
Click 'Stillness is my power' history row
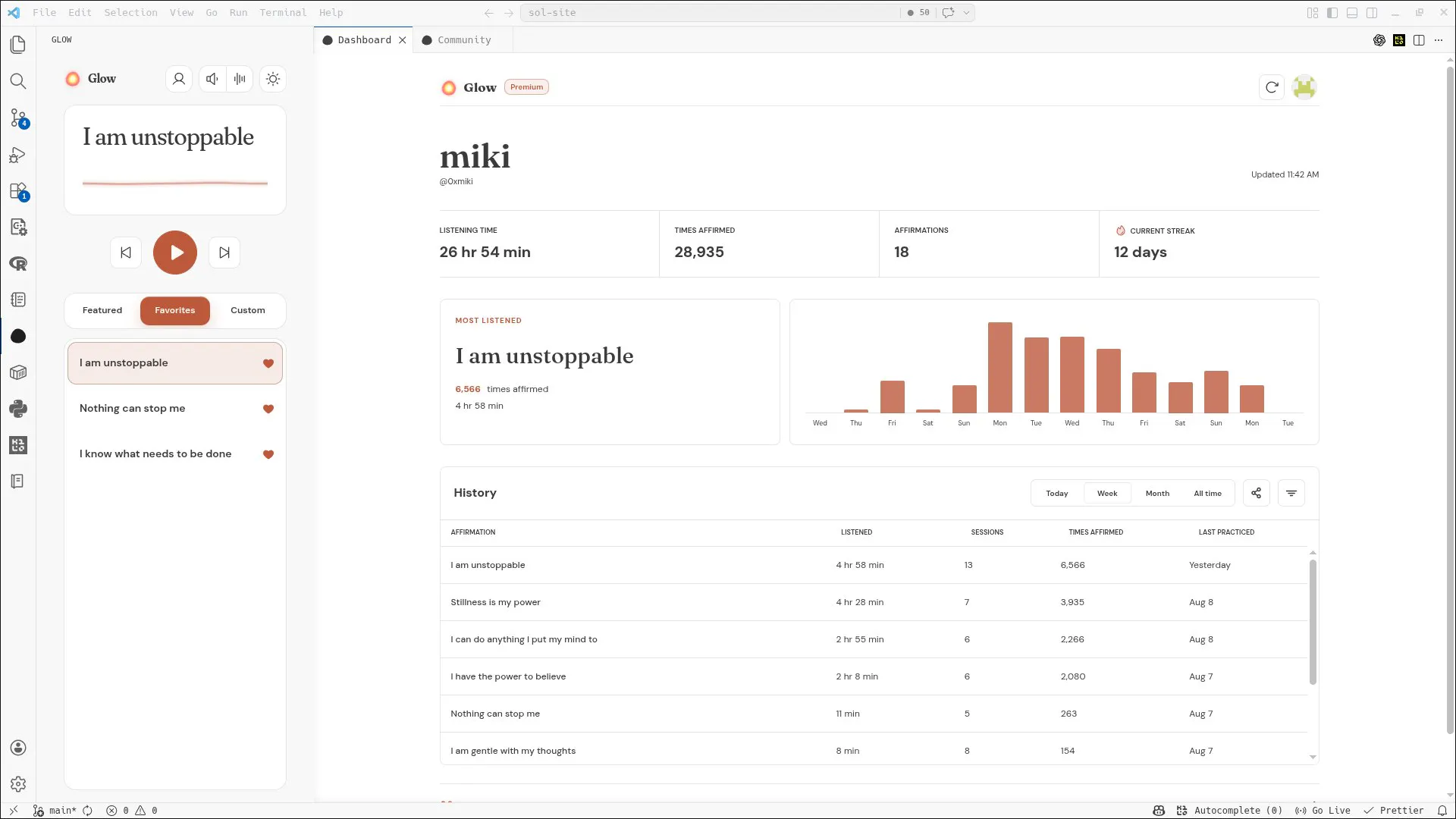[874, 602]
